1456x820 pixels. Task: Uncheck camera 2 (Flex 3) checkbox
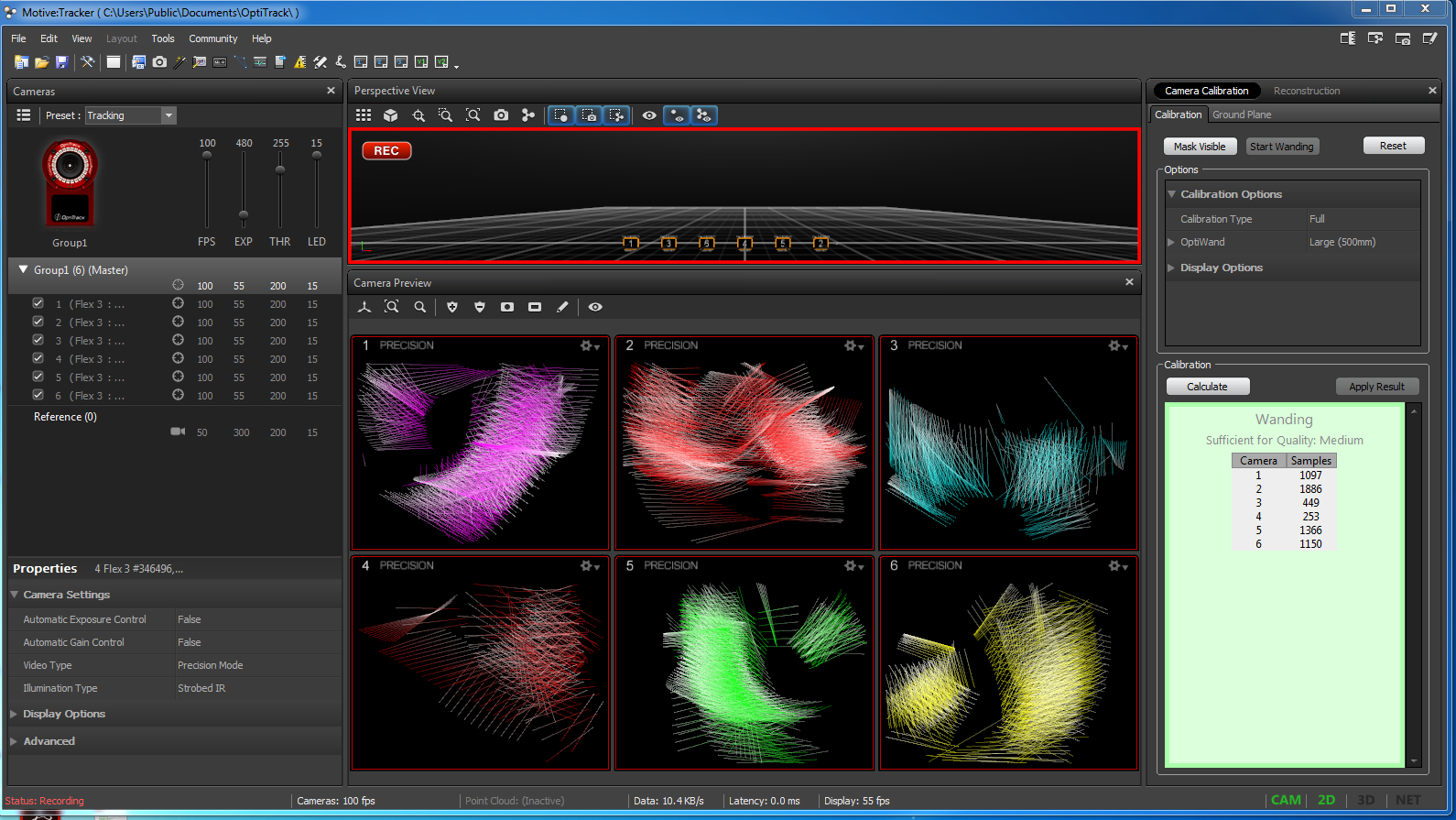point(38,322)
